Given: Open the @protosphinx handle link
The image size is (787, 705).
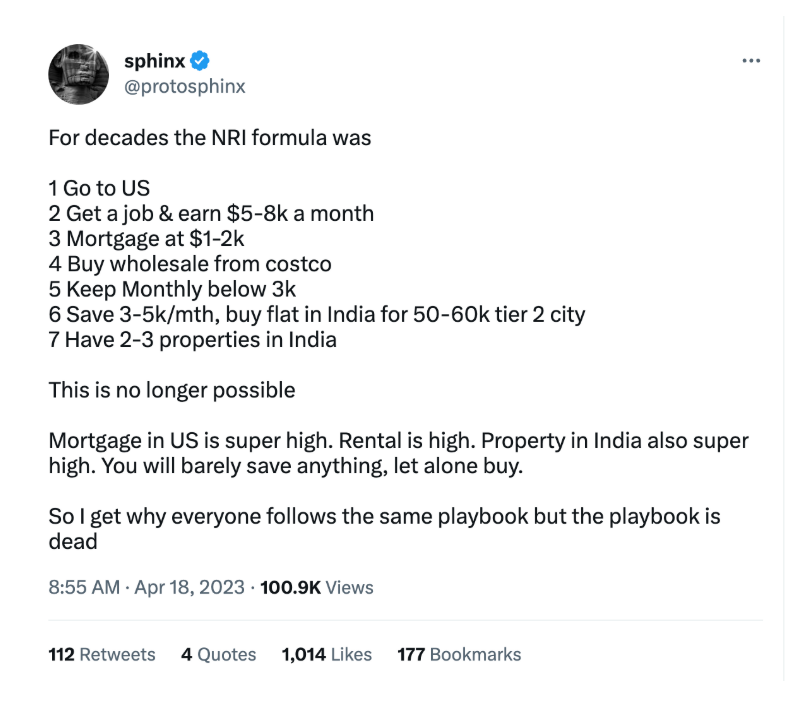Looking at the screenshot, I should pos(184,86).
